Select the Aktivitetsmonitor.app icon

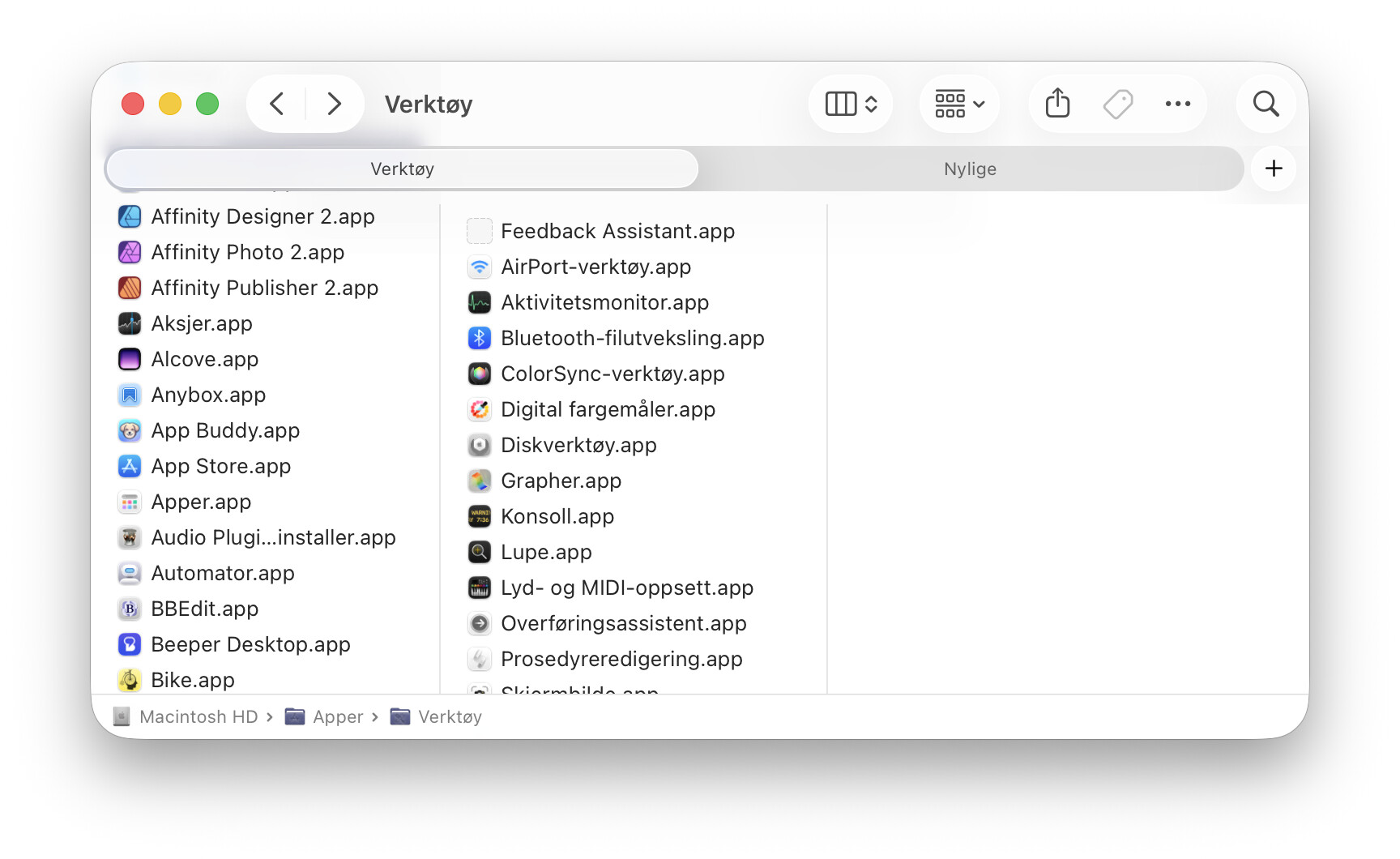tap(480, 303)
